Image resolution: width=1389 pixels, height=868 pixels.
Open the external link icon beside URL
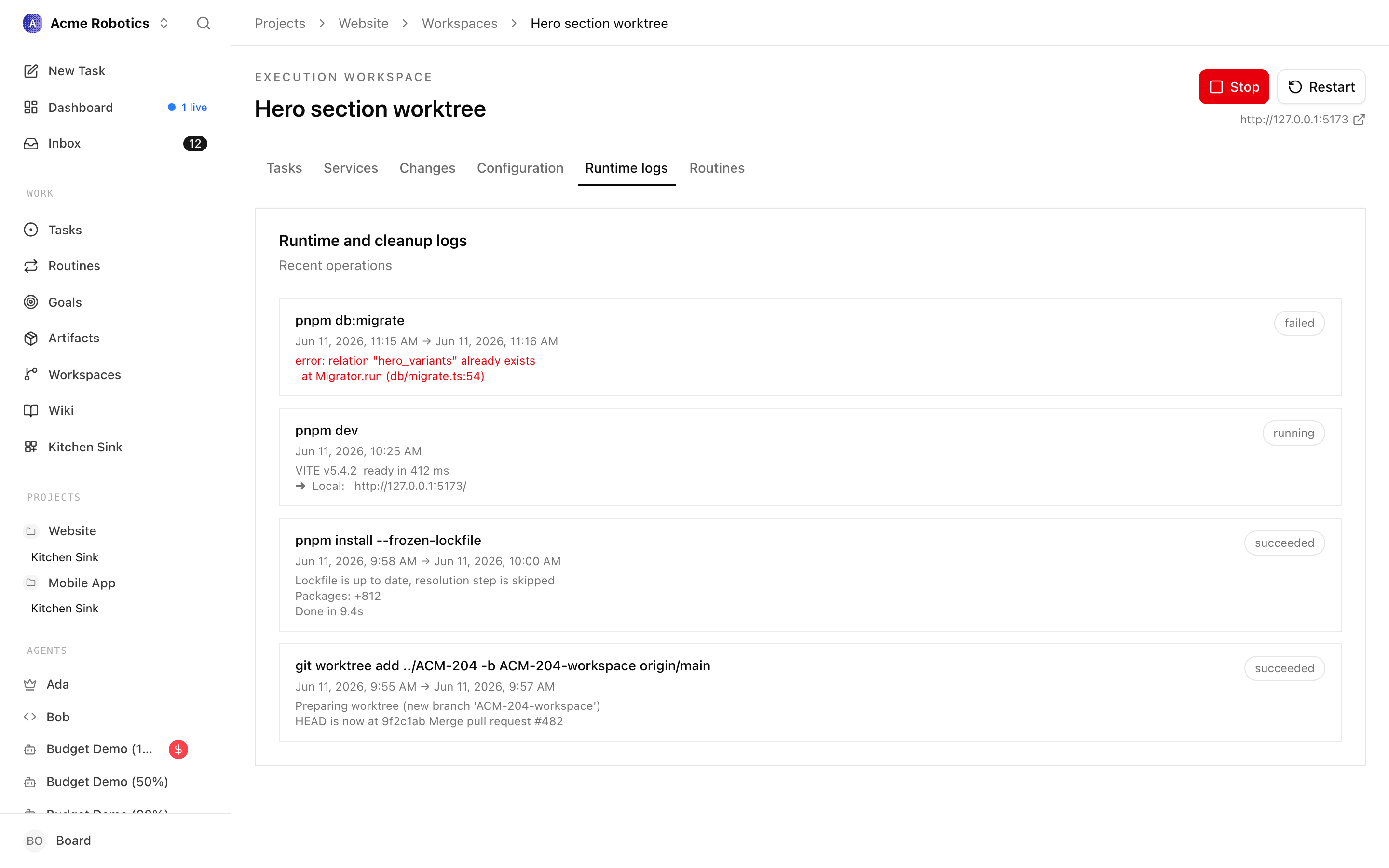pos(1359,120)
